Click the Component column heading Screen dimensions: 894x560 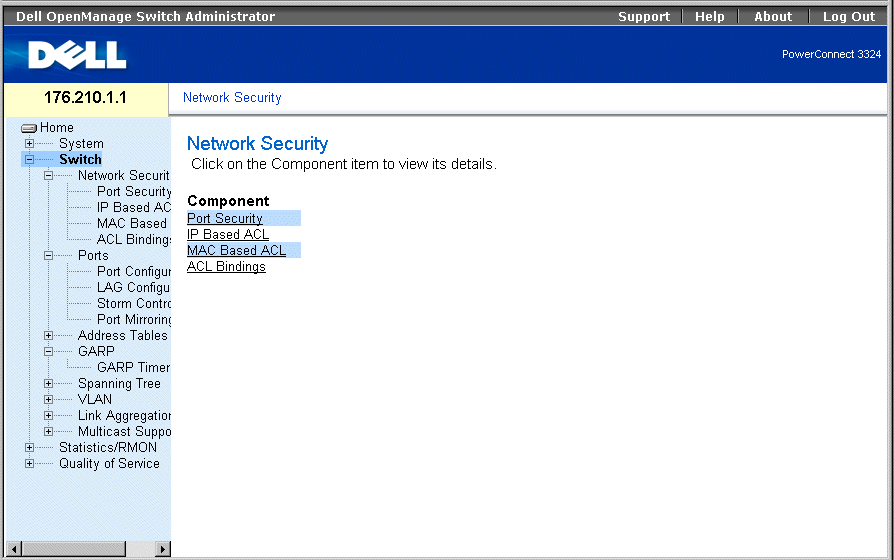pos(228,201)
